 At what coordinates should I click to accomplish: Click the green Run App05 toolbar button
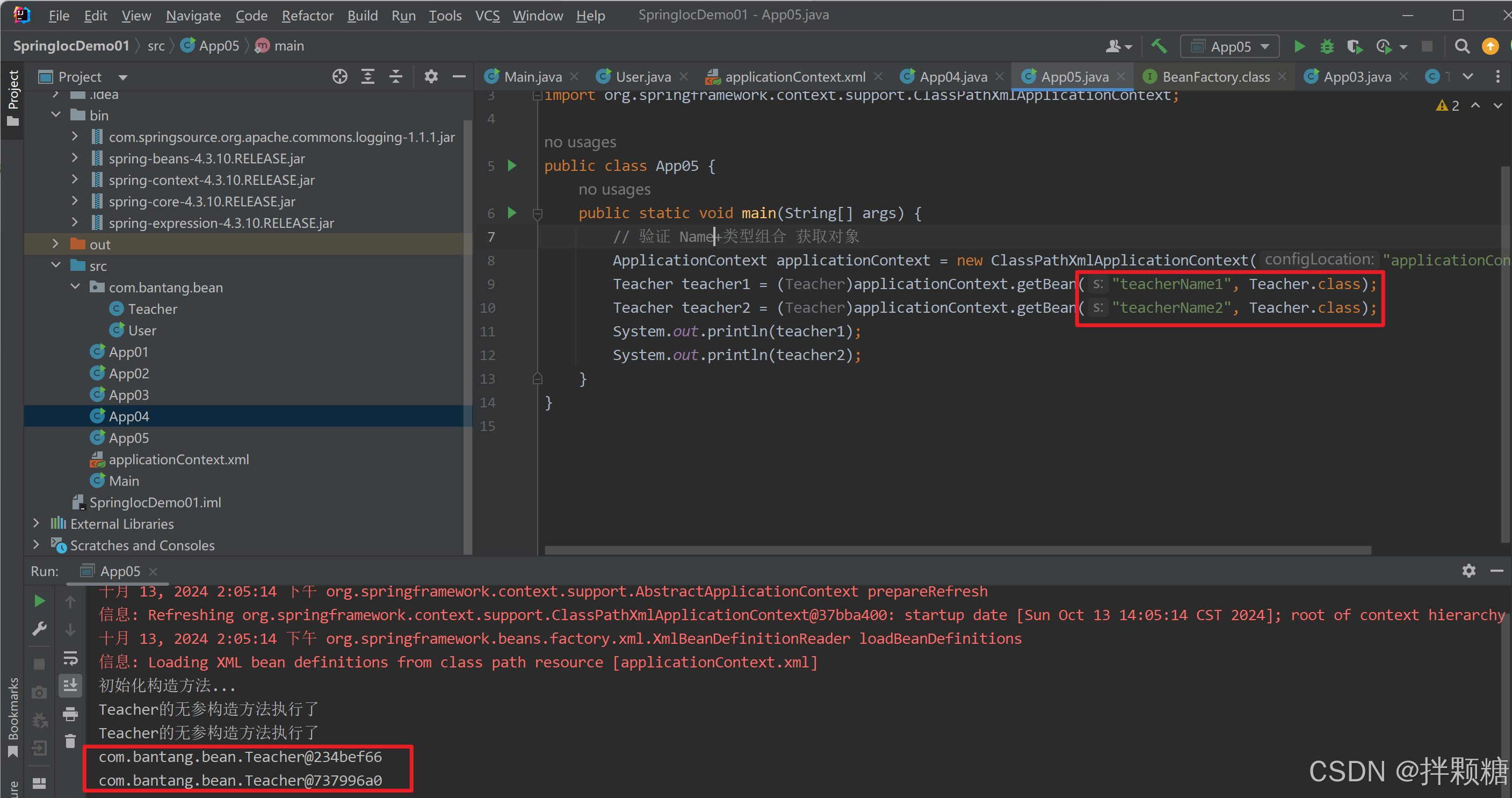click(1299, 46)
